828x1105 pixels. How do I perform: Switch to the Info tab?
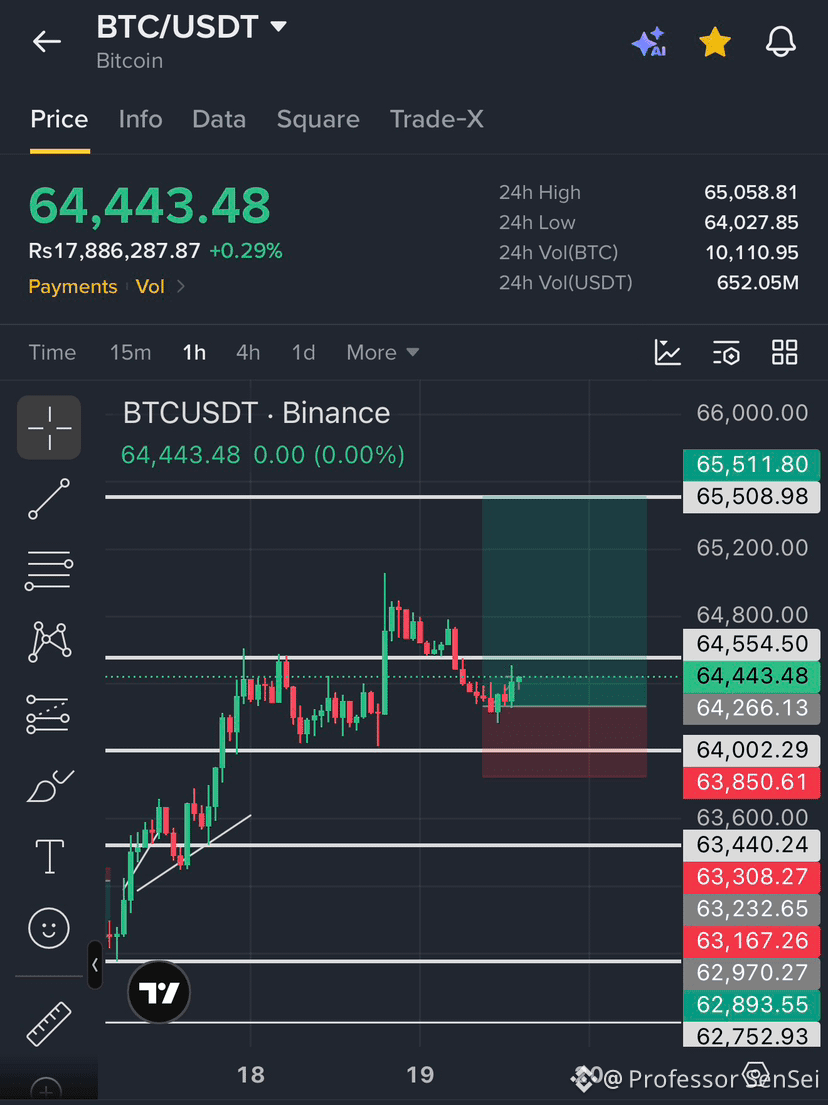point(140,119)
